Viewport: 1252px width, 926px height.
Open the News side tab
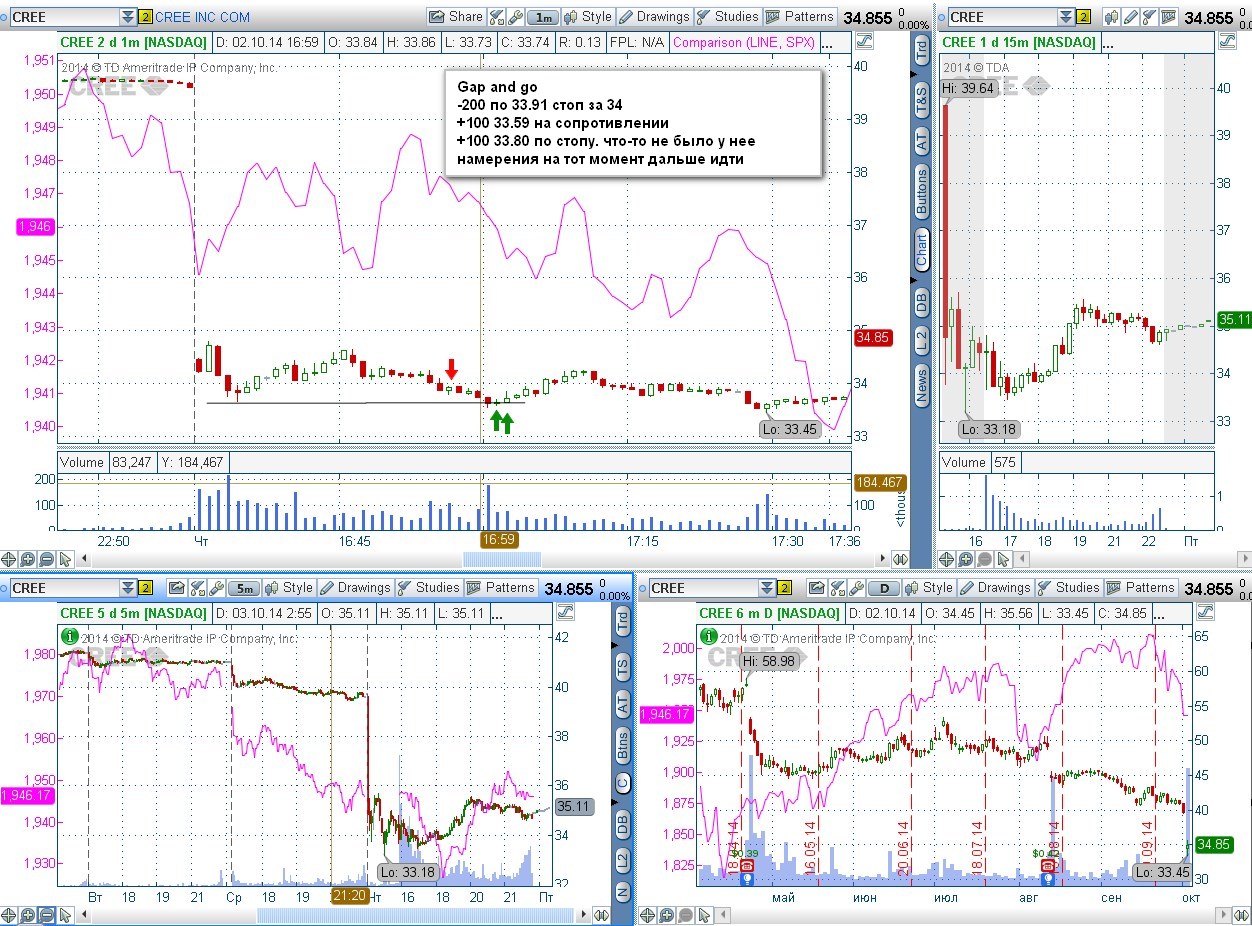point(921,384)
